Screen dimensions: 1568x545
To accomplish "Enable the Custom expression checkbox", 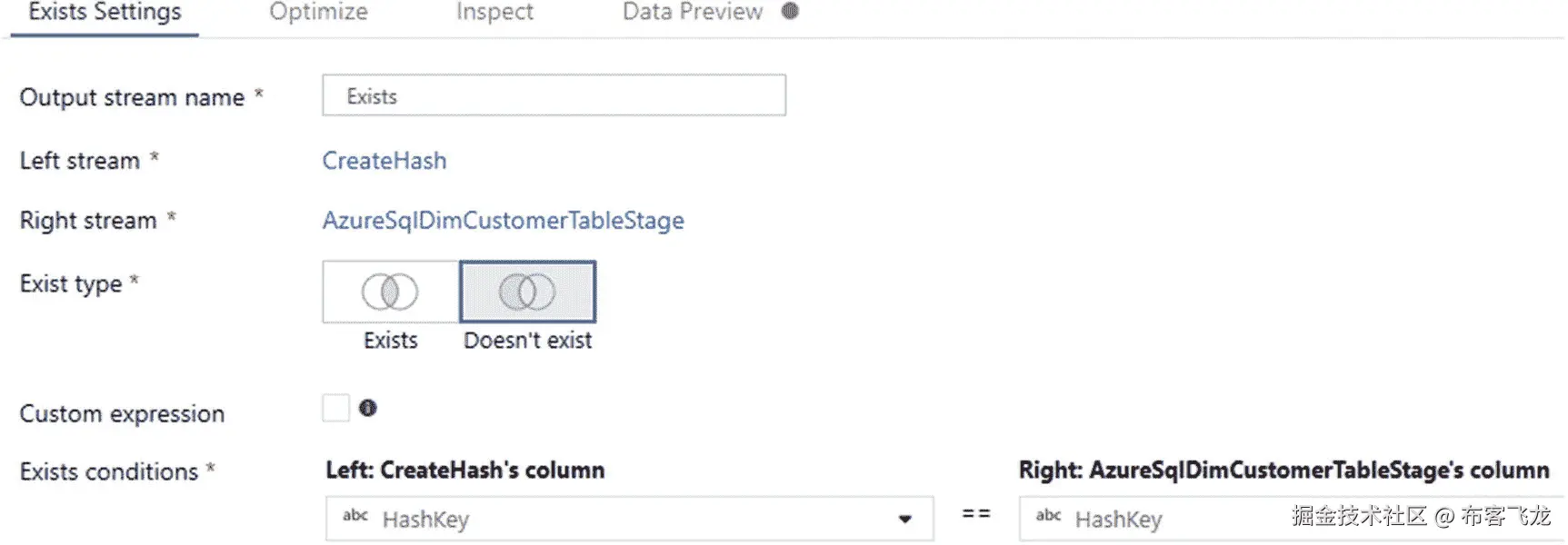I will pyautogui.click(x=335, y=408).
